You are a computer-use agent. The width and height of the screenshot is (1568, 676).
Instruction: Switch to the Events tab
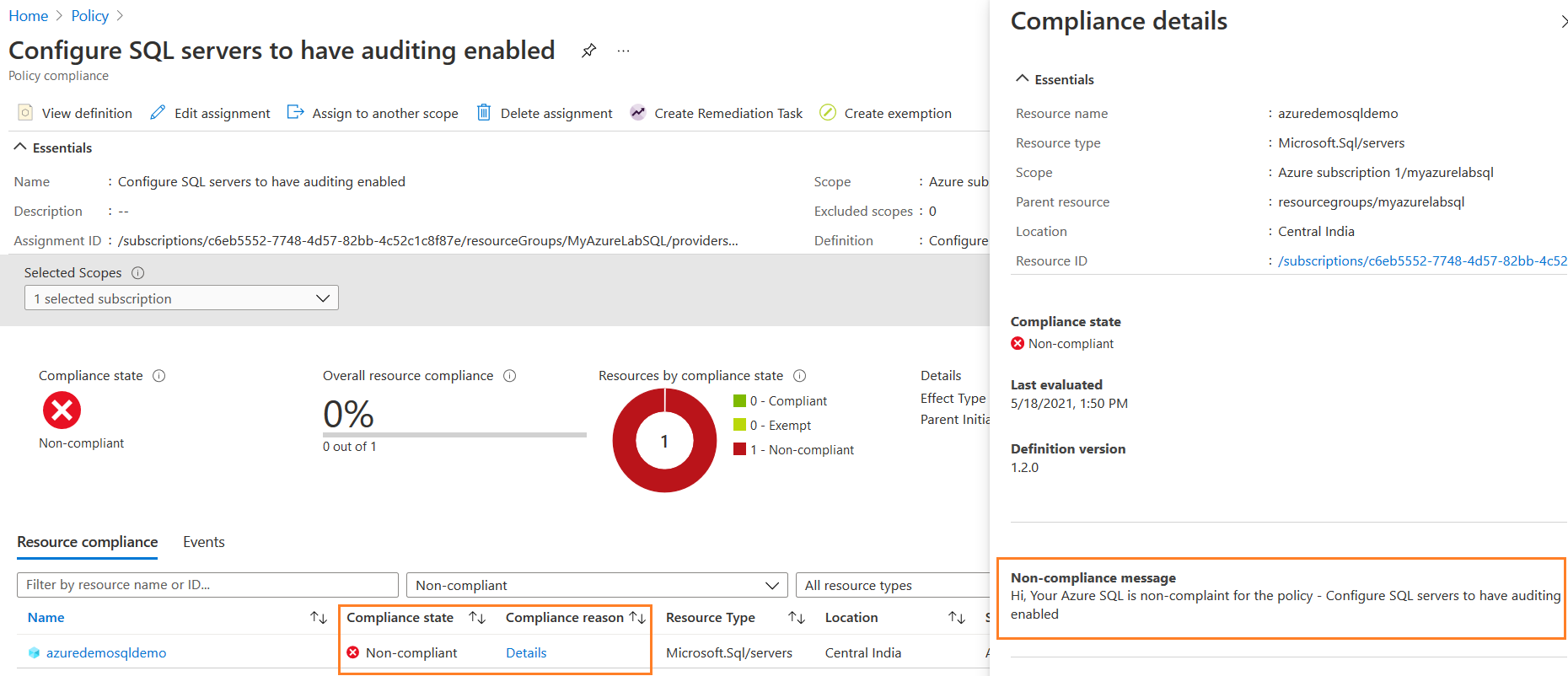click(x=204, y=542)
